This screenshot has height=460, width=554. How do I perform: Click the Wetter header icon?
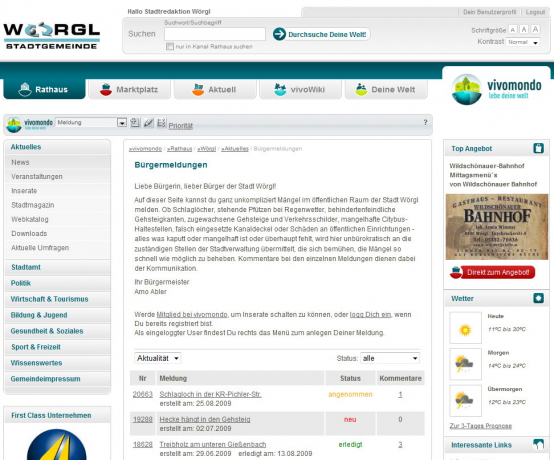[x=538, y=298]
